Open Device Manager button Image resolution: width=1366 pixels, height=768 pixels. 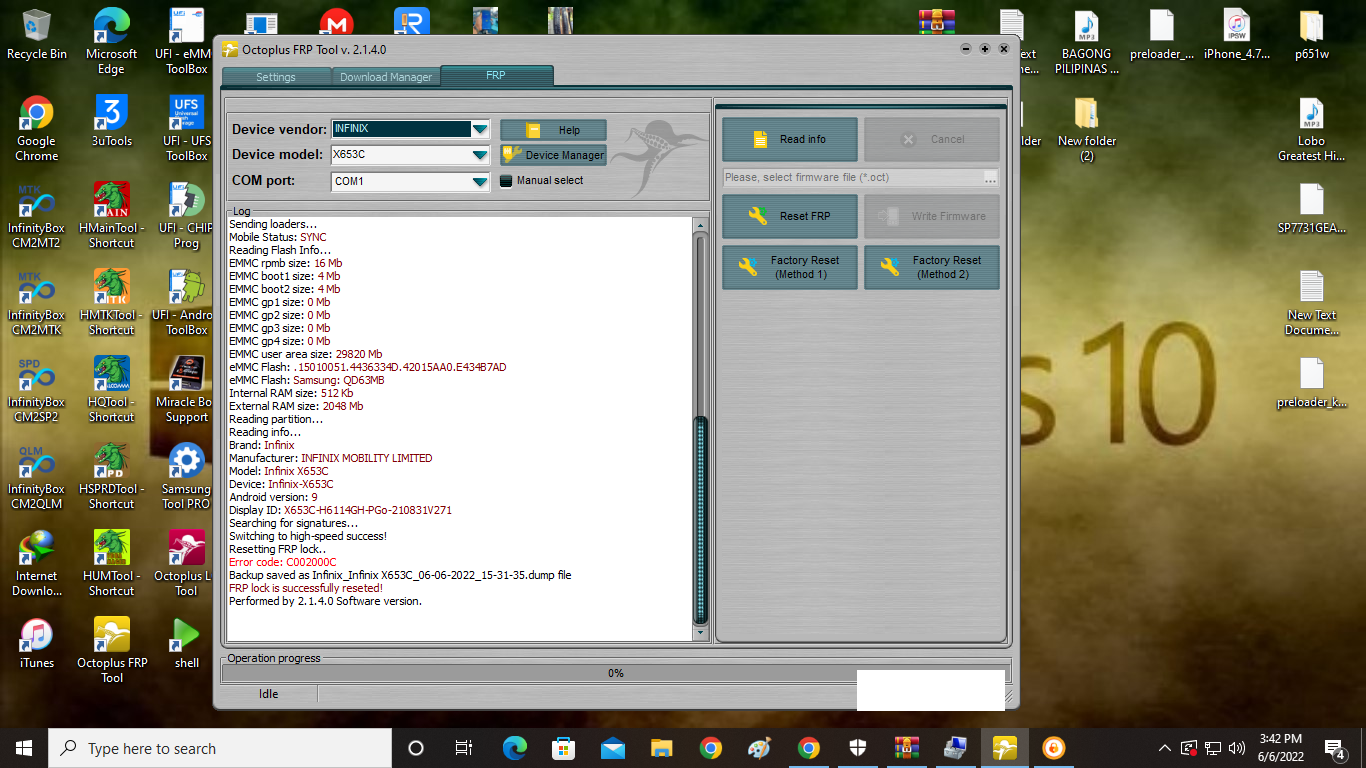[553, 155]
